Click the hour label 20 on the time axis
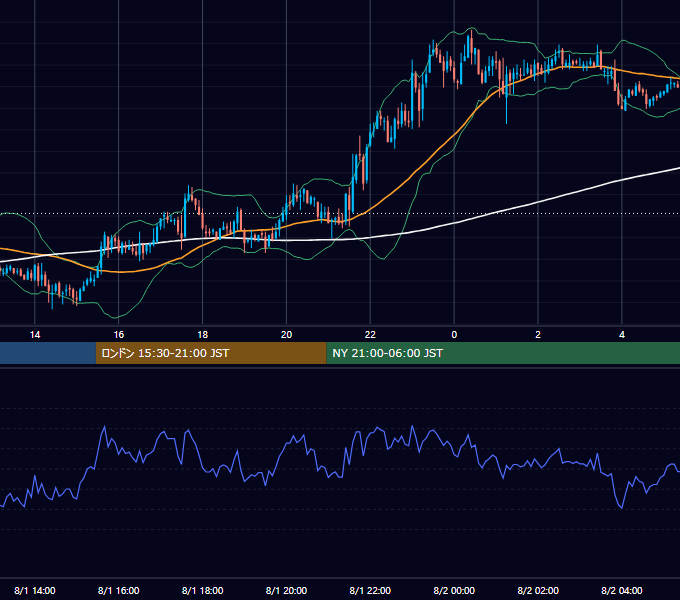 (x=286, y=335)
